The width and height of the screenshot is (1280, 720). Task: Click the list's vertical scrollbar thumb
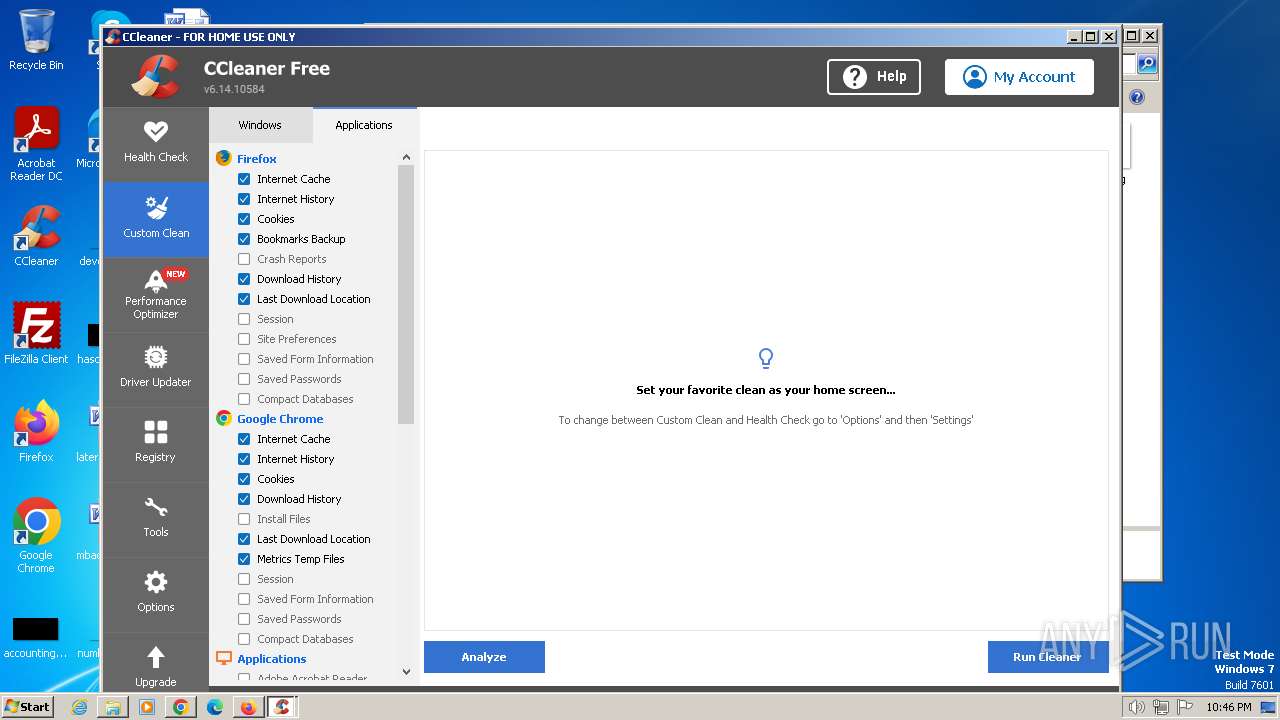coord(406,294)
